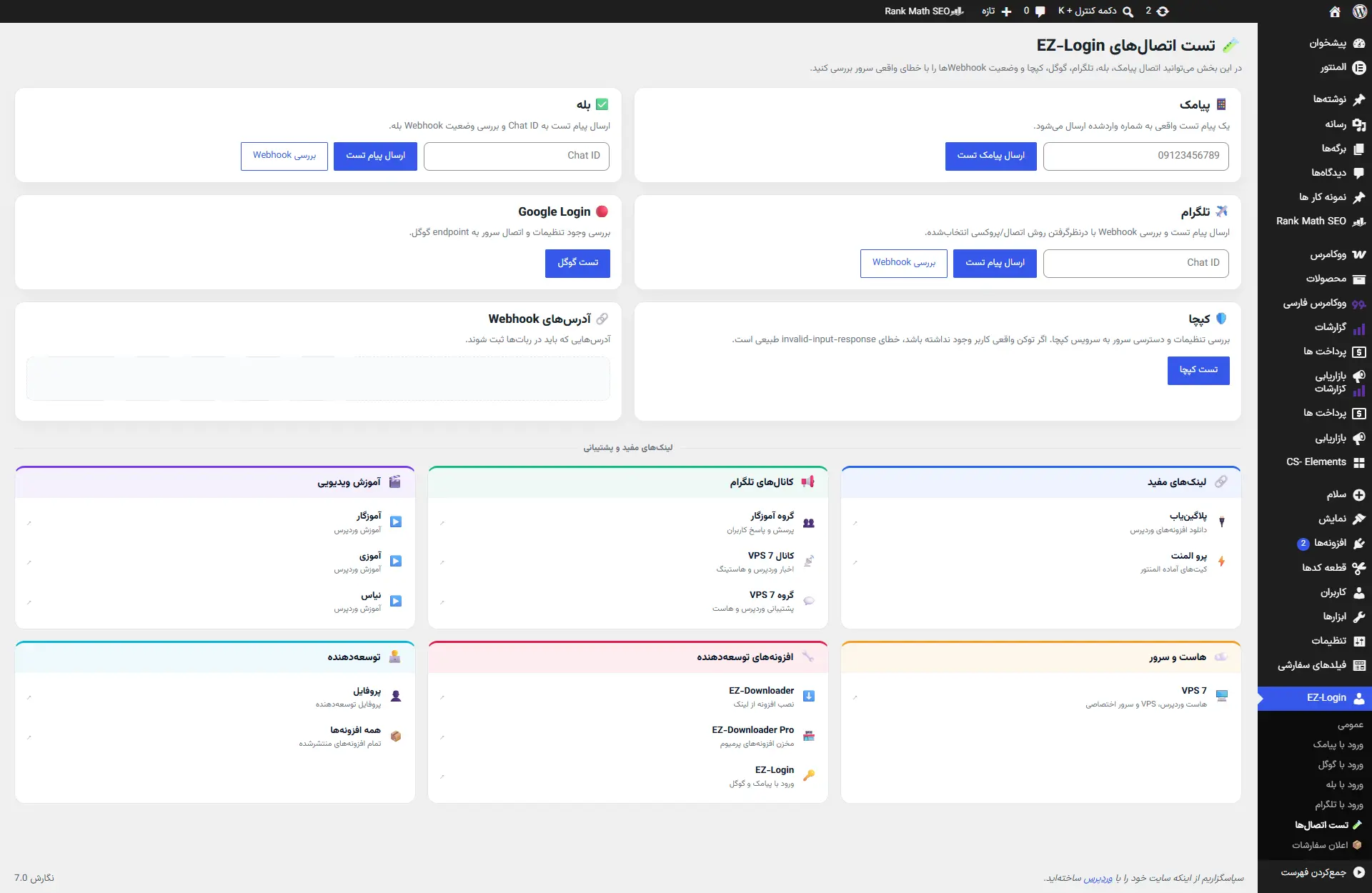Click play icon next to 'آموزگار' video
Screen dimensions: 1372x893
click(396, 522)
